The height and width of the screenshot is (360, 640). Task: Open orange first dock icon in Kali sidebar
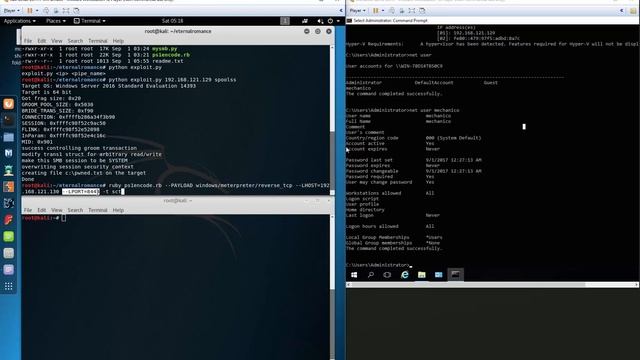point(9,104)
